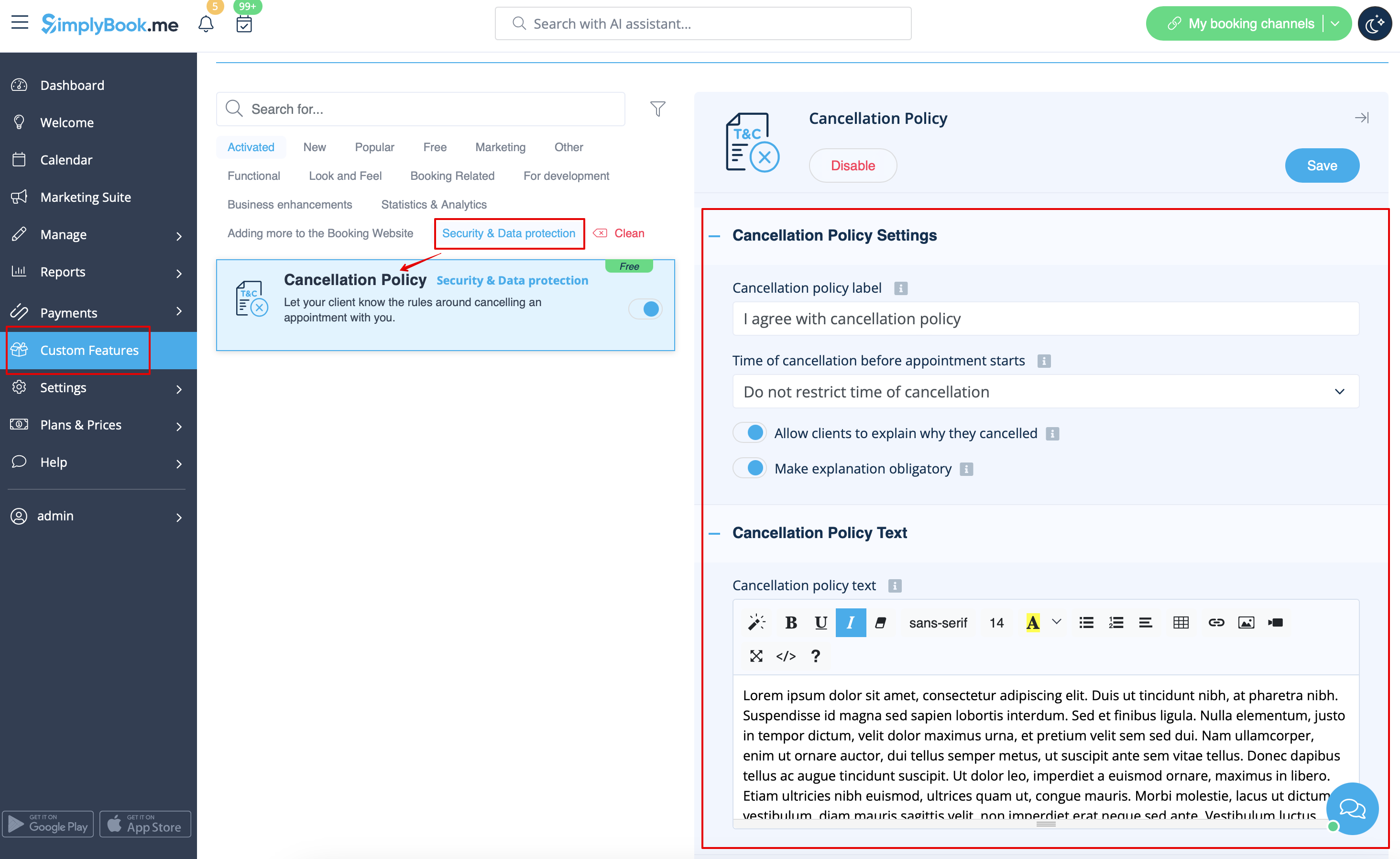Apply underline formatting in editor
This screenshot has height=859, width=1400.
point(820,623)
